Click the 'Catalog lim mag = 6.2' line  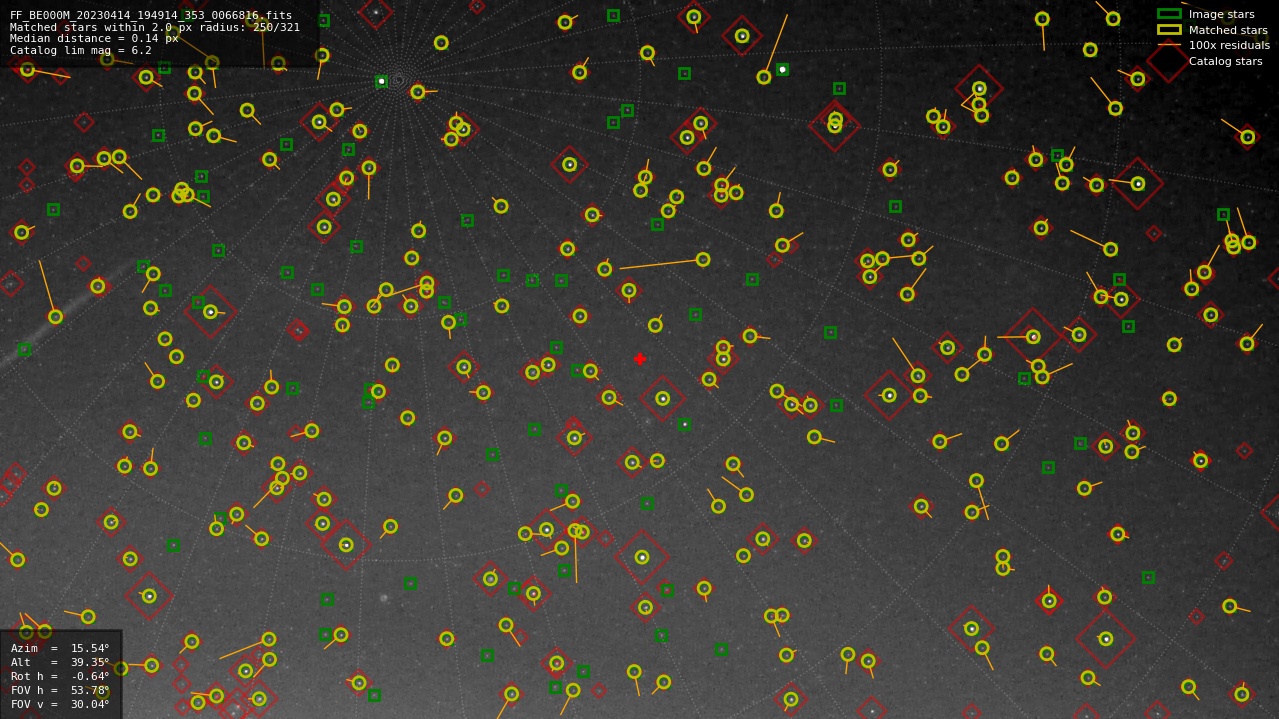(x=81, y=51)
